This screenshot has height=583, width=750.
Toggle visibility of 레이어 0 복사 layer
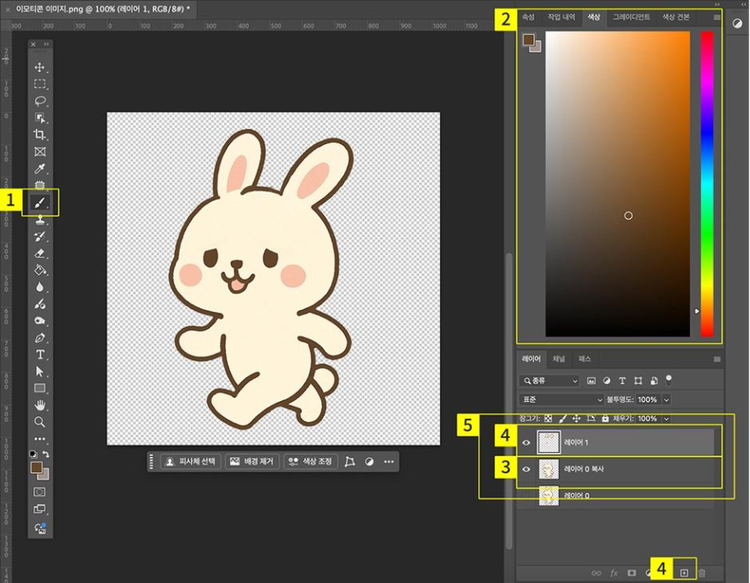point(526,469)
